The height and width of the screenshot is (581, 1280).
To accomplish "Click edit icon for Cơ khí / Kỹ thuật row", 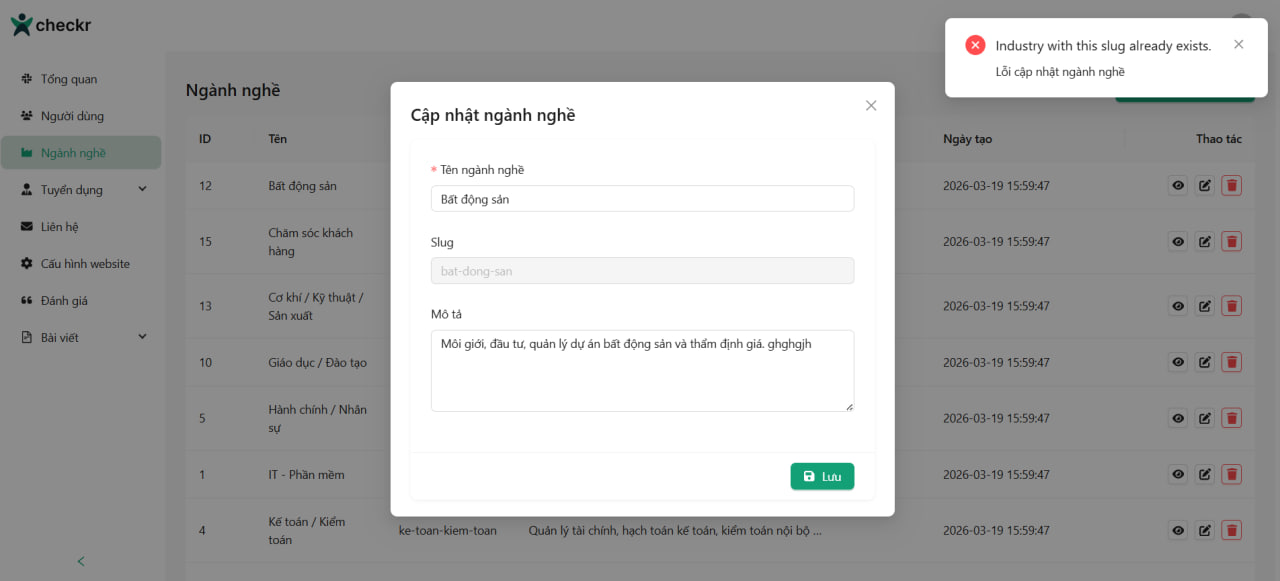I will pyautogui.click(x=1205, y=306).
